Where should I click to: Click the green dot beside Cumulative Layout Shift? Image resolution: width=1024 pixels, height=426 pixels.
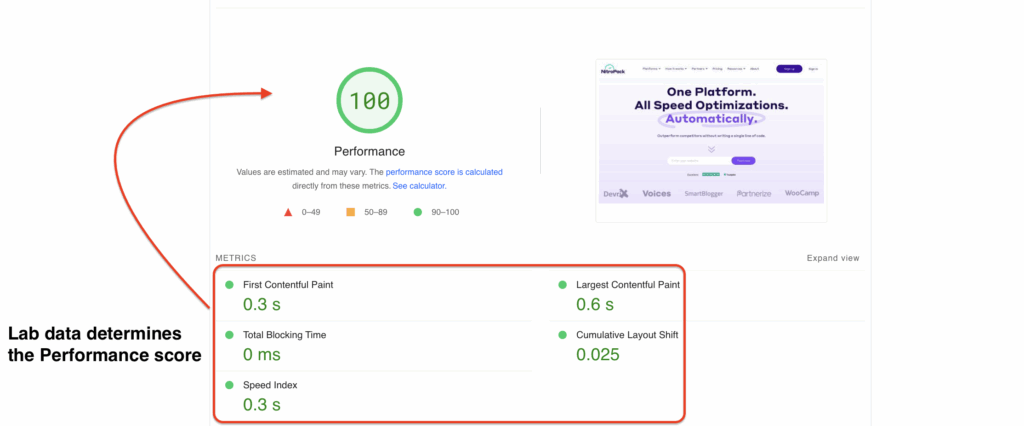point(562,335)
